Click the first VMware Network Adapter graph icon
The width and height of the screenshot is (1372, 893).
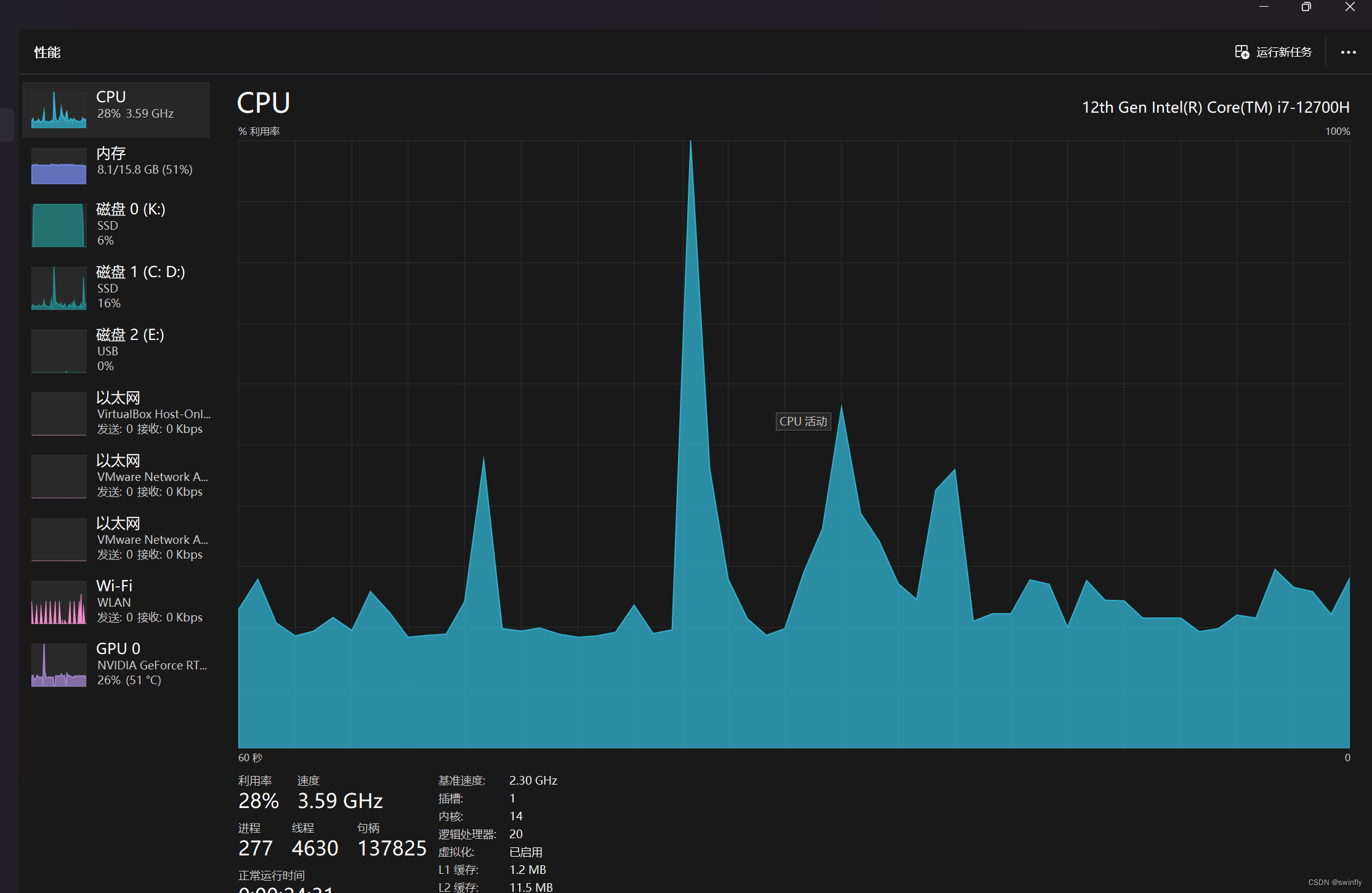click(x=59, y=476)
